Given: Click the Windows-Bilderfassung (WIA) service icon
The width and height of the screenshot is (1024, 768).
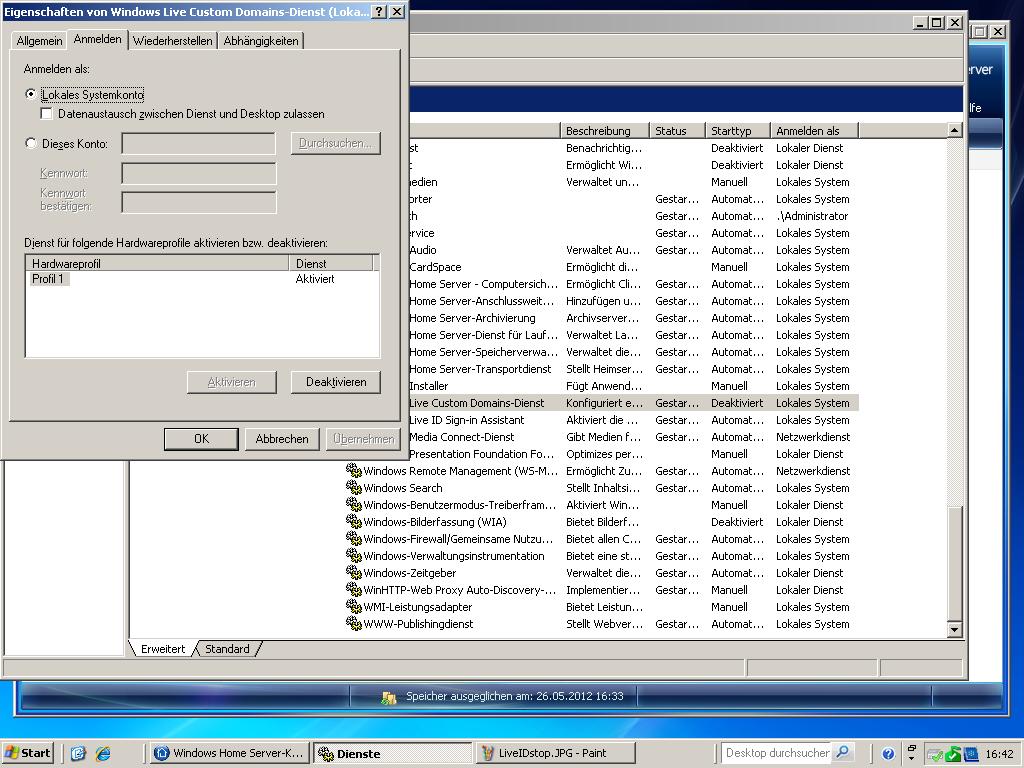Looking at the screenshot, I should click(x=353, y=521).
